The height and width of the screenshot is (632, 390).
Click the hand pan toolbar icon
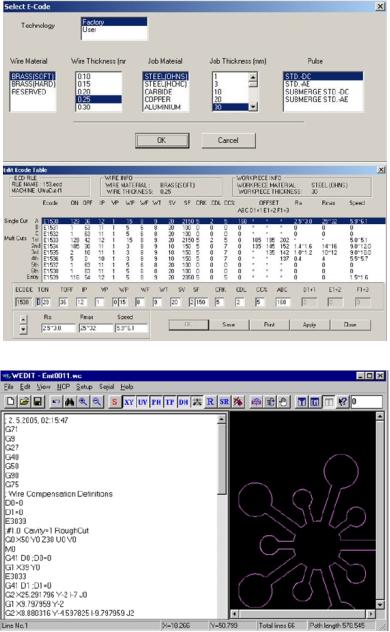pyautogui.click(x=284, y=401)
